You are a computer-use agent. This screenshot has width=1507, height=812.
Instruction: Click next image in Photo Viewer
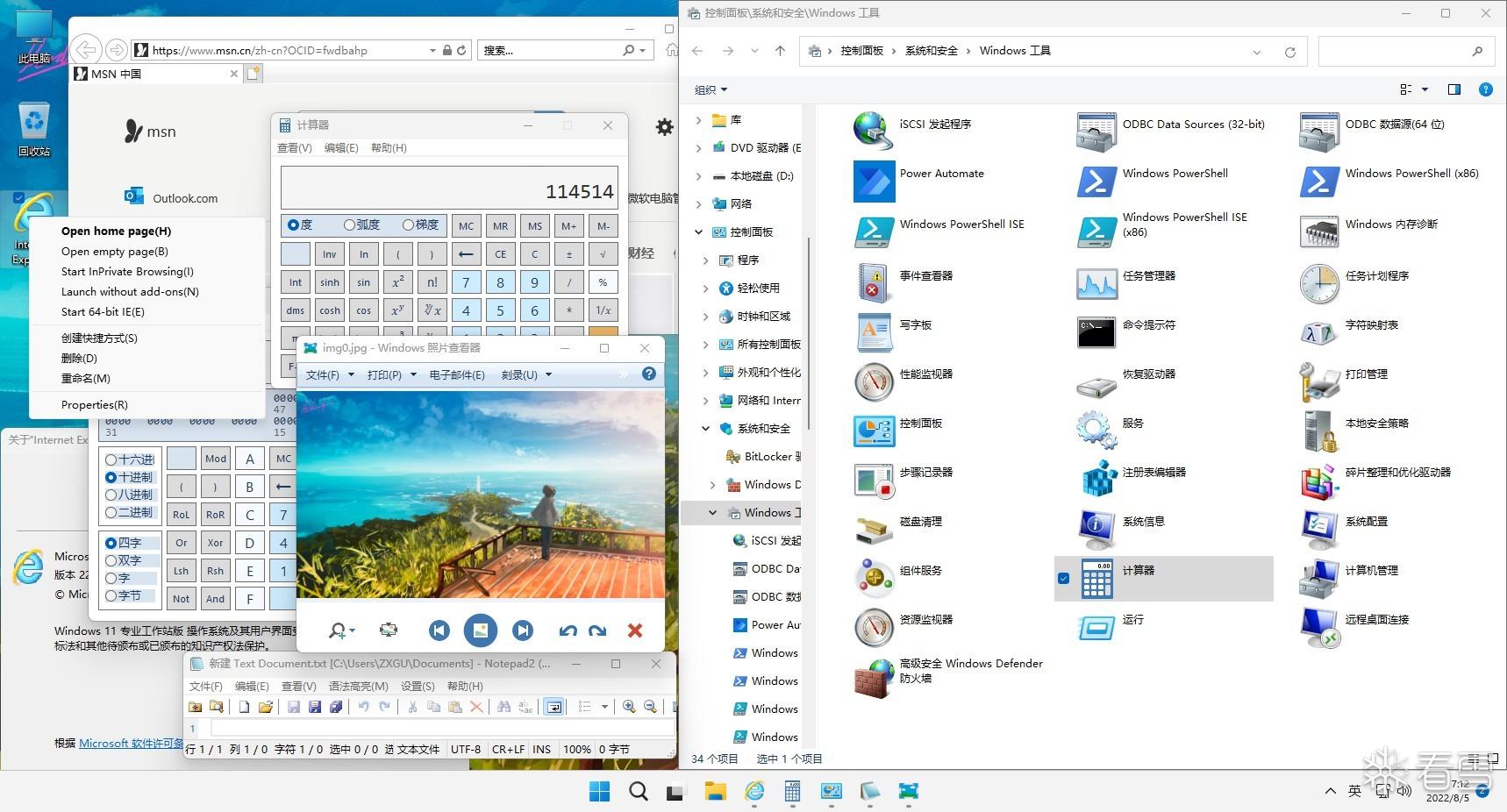(x=523, y=630)
